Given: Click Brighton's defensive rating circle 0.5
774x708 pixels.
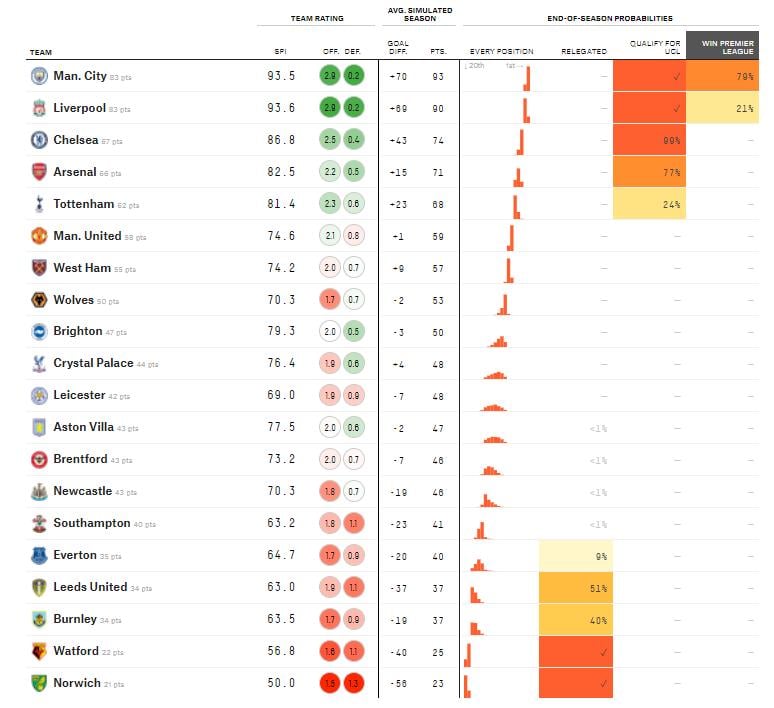Looking at the screenshot, I should (353, 332).
